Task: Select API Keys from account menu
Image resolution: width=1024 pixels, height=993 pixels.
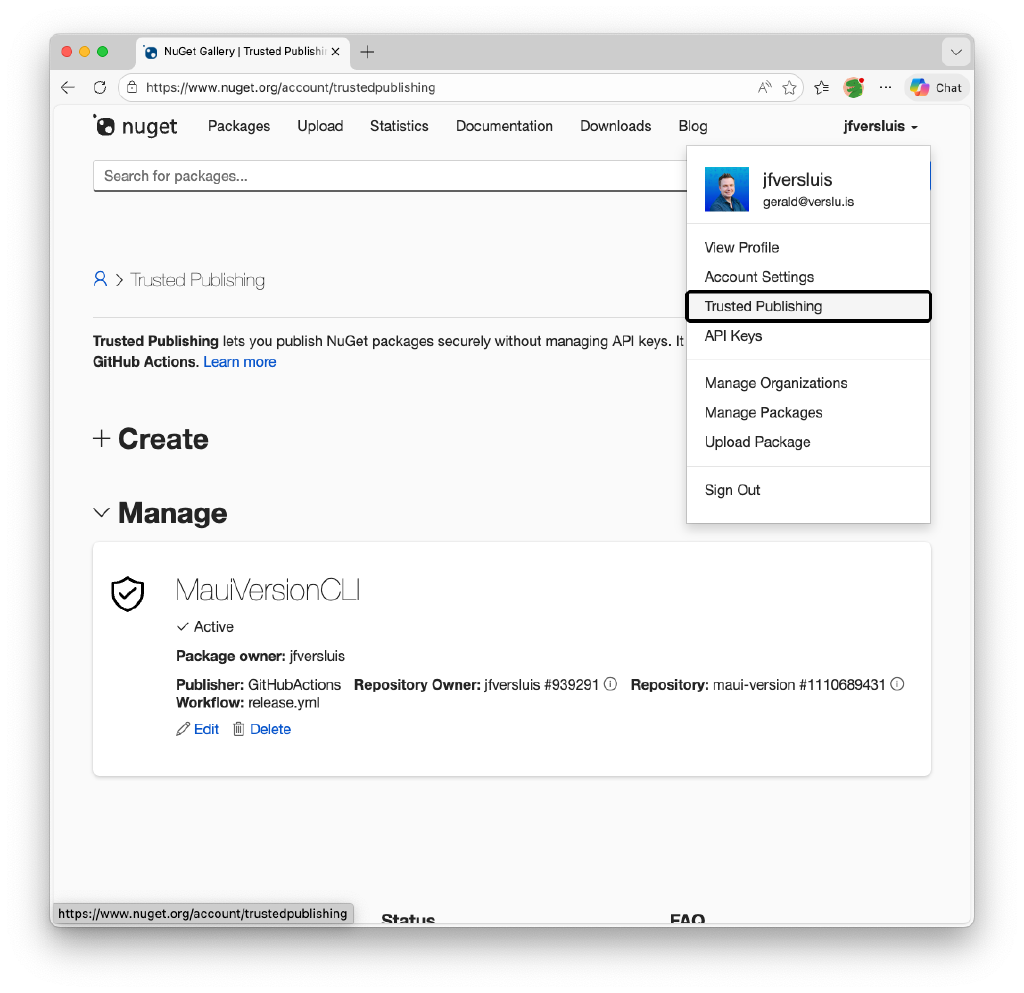Action: 733,336
